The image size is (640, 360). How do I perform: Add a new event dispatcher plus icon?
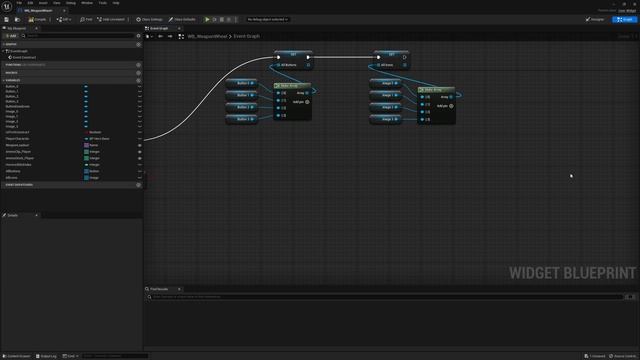(x=138, y=185)
